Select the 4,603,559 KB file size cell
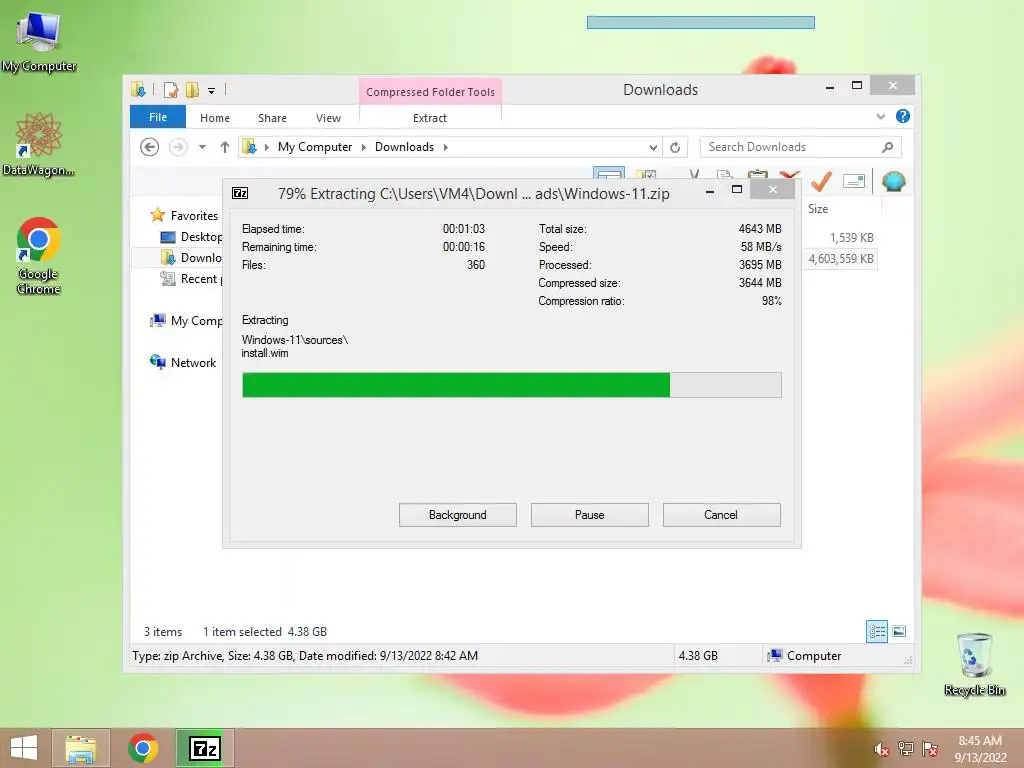Image resolution: width=1024 pixels, height=768 pixels. 841,259
